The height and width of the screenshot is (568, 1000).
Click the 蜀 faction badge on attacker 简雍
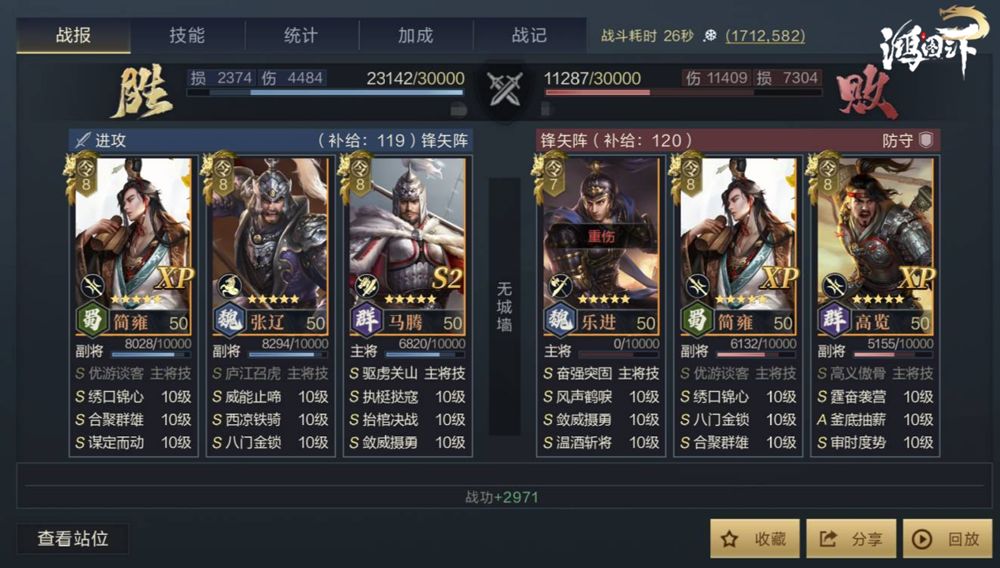pyautogui.click(x=92, y=320)
